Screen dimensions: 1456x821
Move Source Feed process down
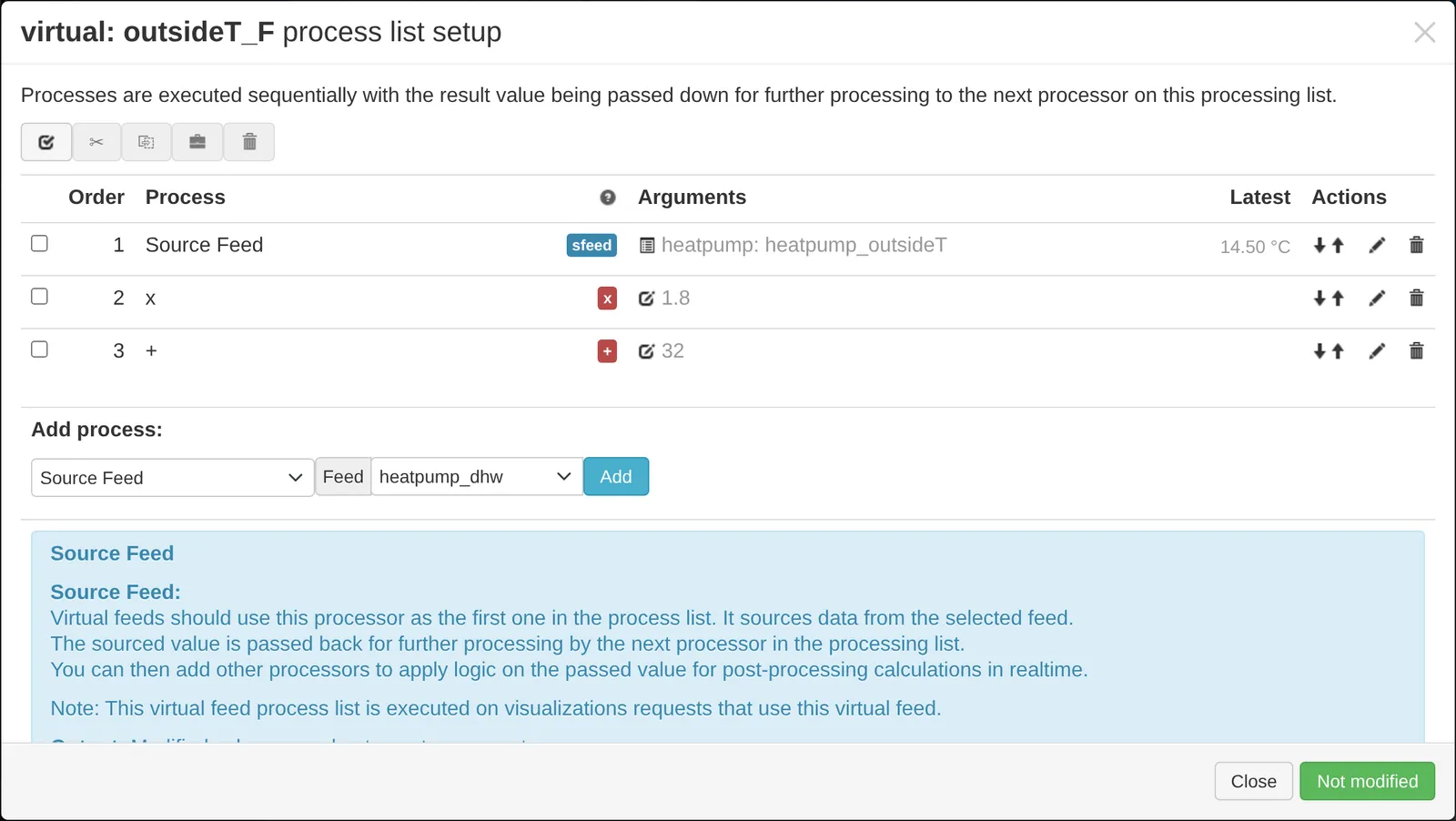click(x=1319, y=245)
